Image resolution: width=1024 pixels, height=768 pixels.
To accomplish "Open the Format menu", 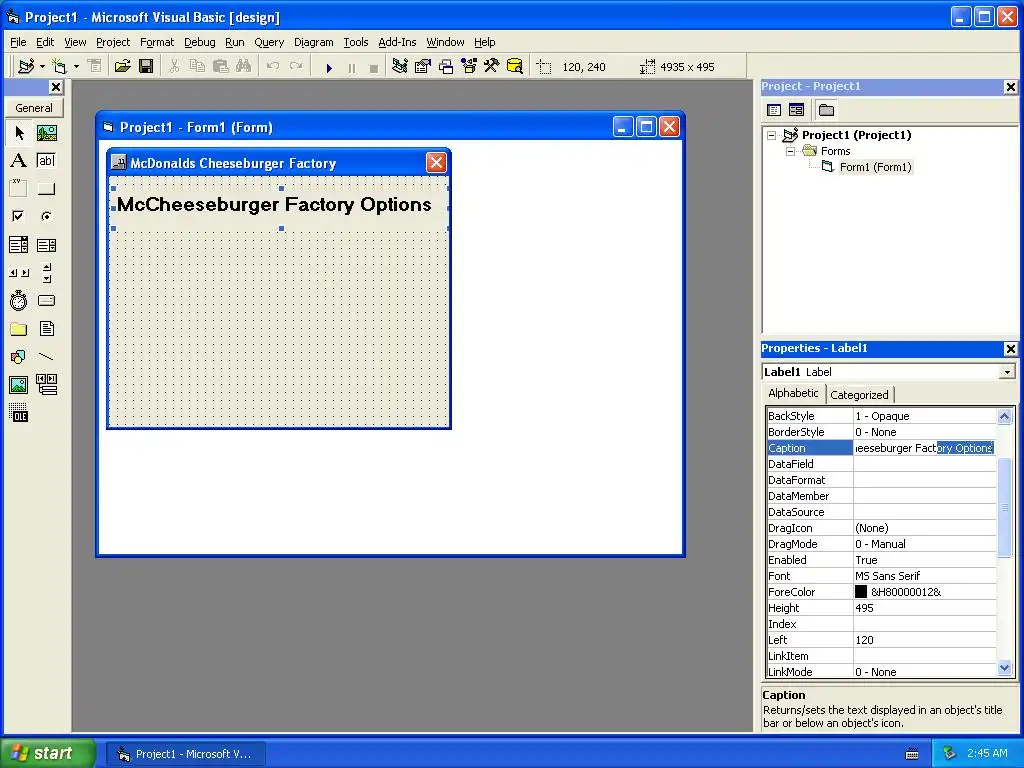I will coord(157,42).
